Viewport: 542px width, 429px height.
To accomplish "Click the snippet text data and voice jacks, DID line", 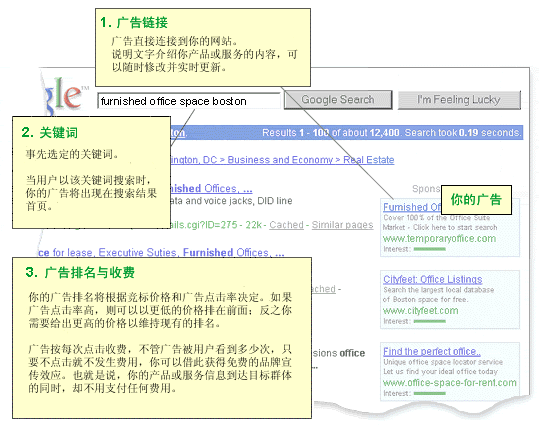I will coord(232,201).
